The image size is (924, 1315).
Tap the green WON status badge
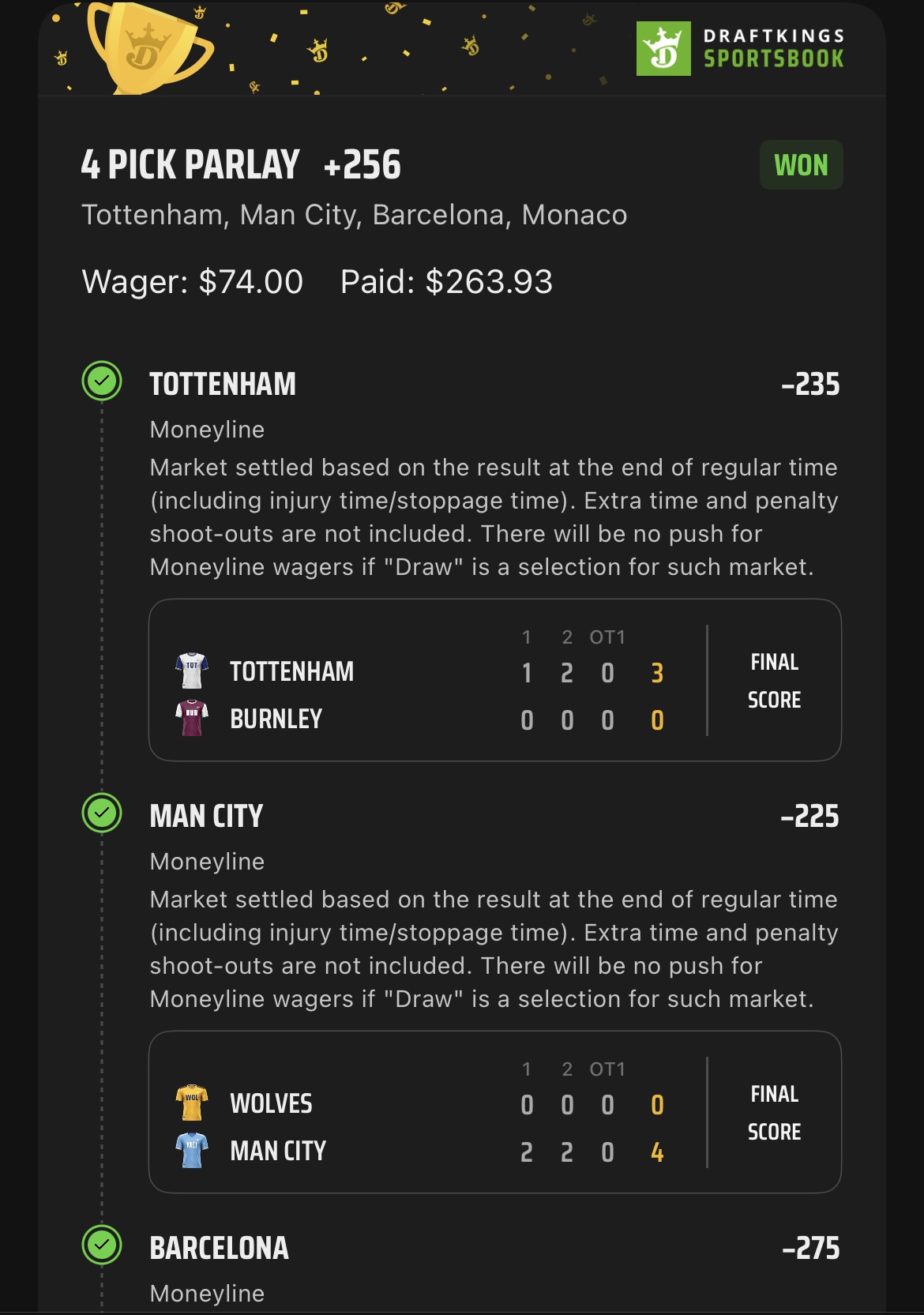click(x=801, y=165)
